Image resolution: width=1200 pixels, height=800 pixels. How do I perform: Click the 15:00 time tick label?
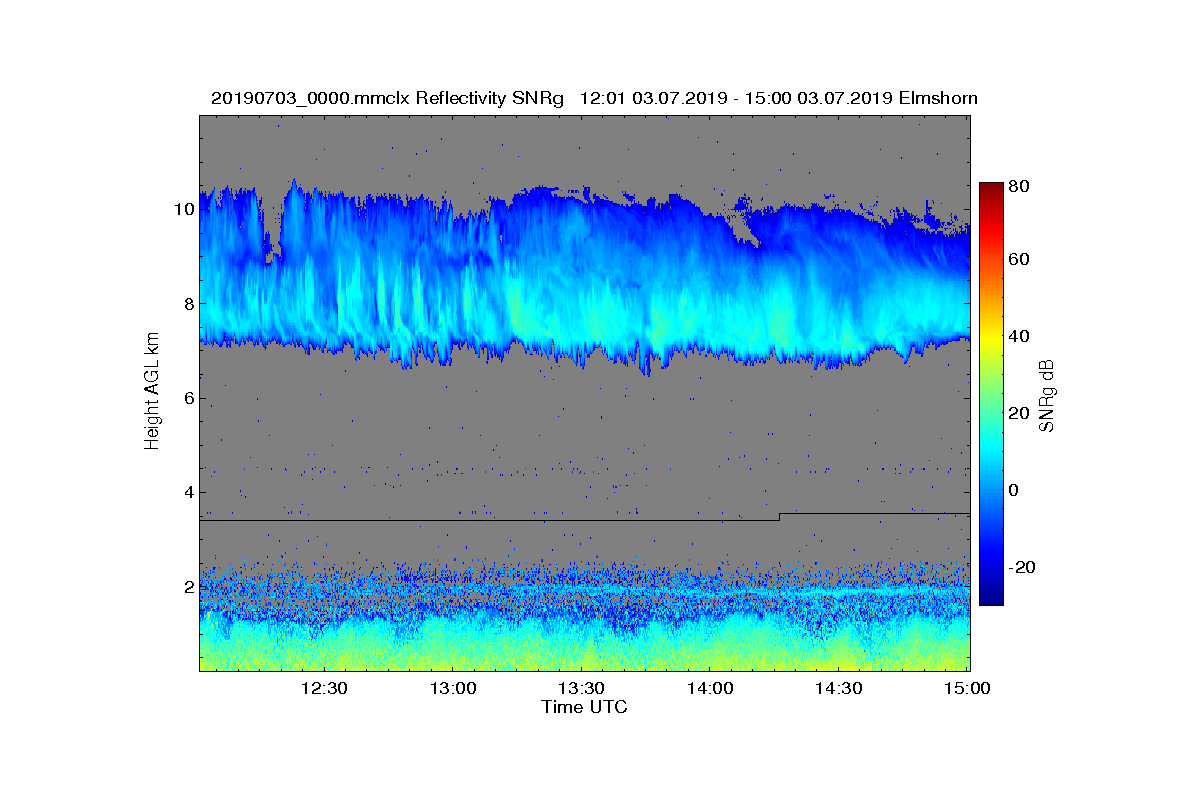(968, 688)
